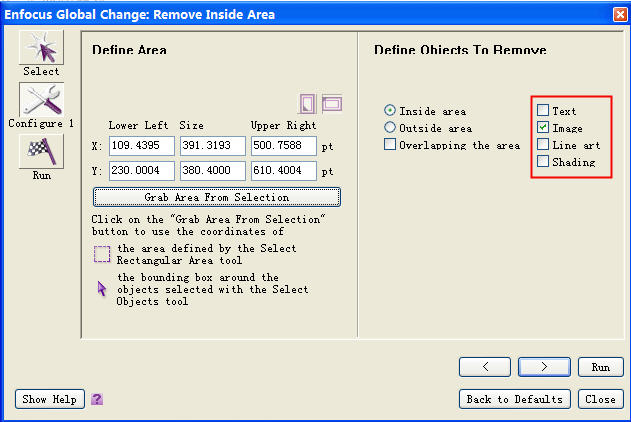631x422 pixels.
Task: Click the Upper Right Y field 610.4004
Action: tap(284, 171)
